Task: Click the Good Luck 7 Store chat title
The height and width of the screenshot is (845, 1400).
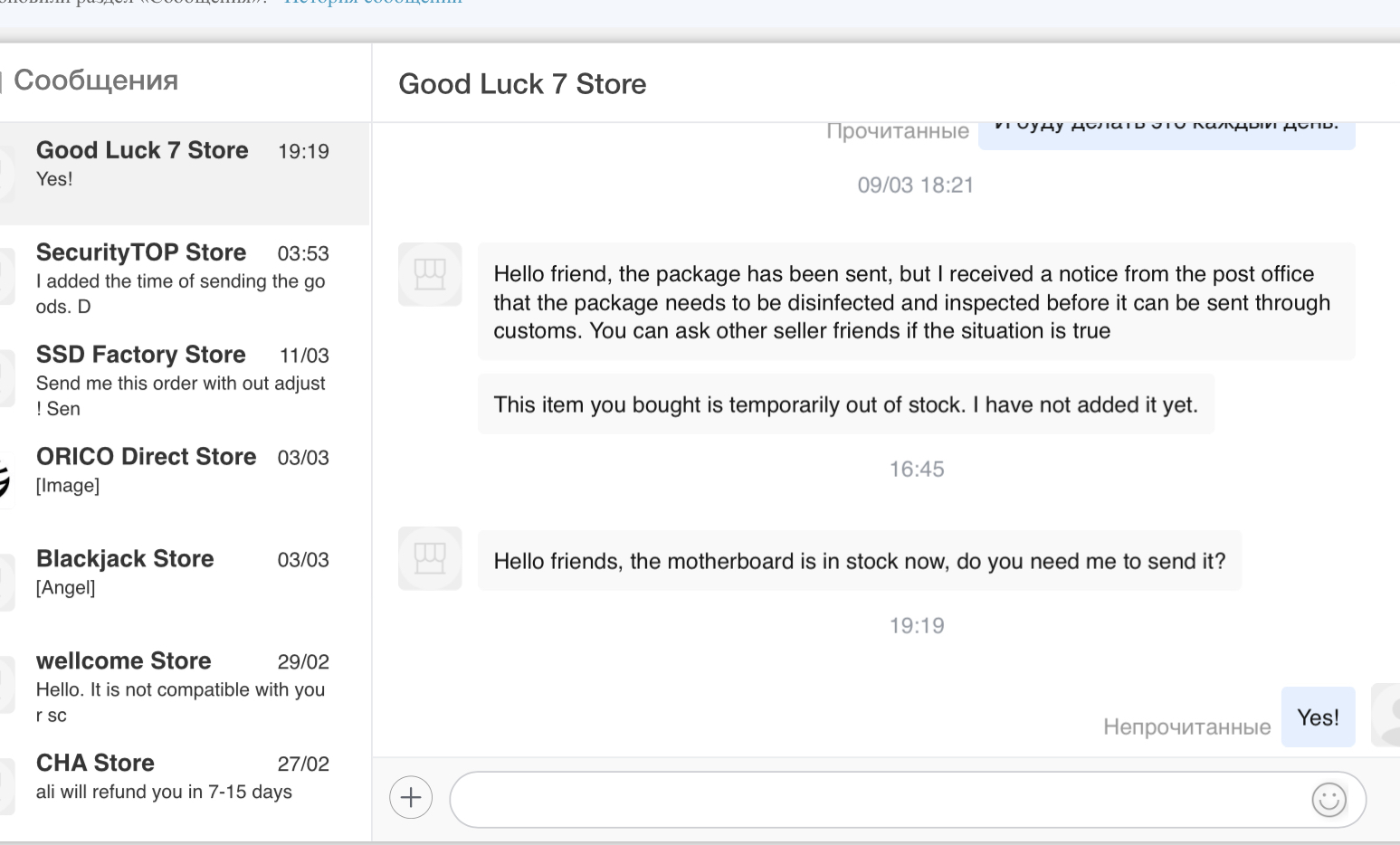Action: pyautogui.click(x=522, y=84)
